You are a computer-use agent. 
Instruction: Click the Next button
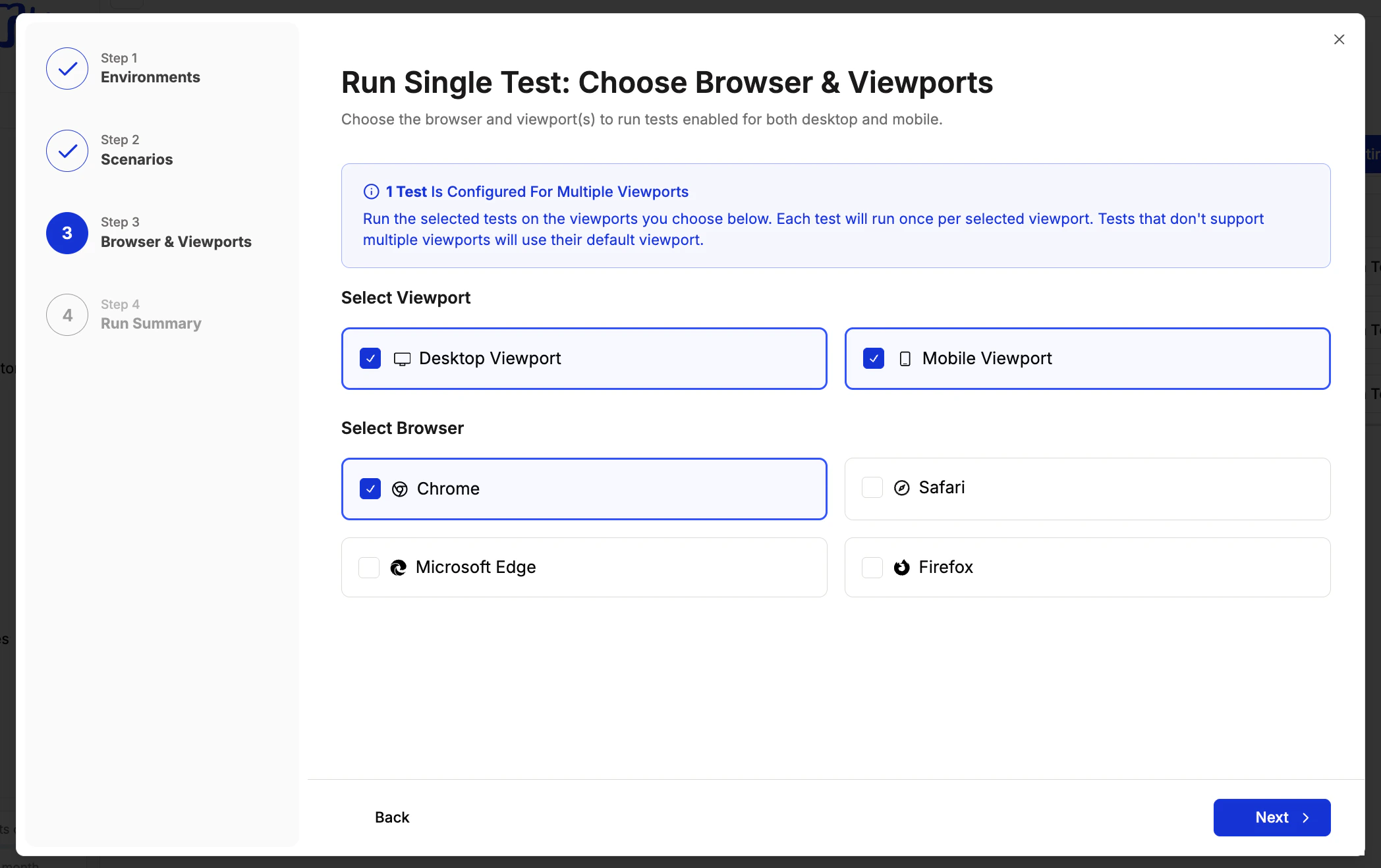point(1272,817)
